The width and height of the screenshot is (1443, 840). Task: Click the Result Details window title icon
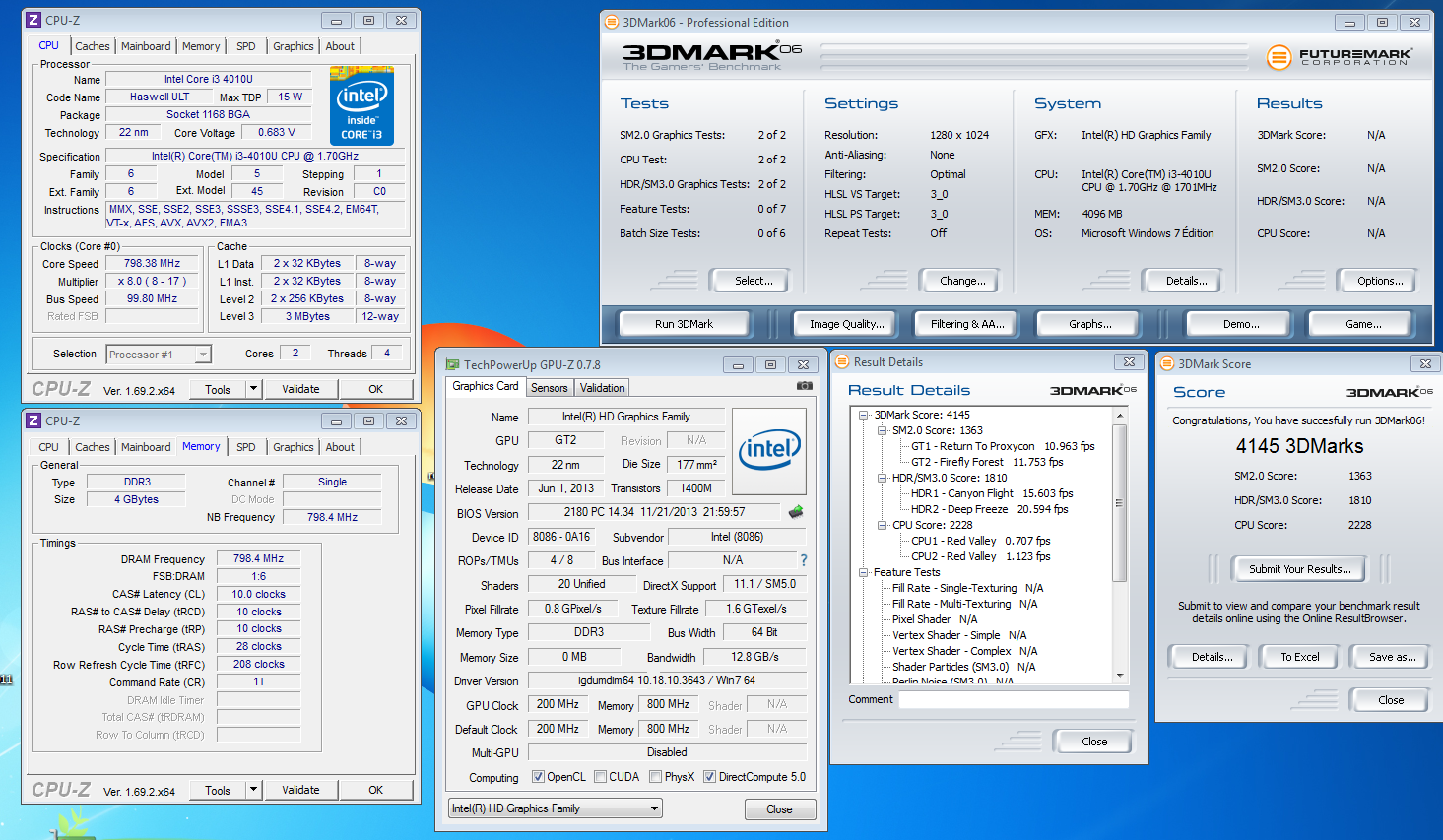pyautogui.click(x=842, y=361)
